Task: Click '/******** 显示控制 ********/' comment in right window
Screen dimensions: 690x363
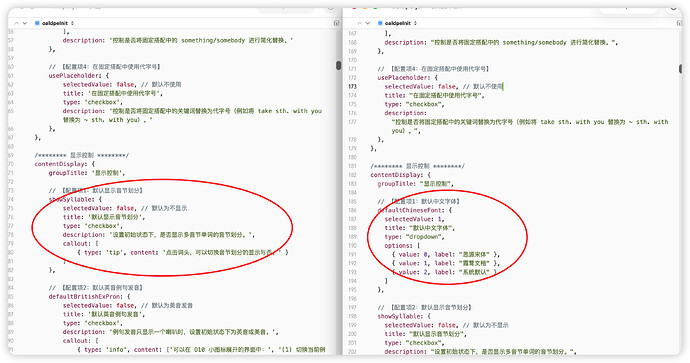Action: pos(418,166)
